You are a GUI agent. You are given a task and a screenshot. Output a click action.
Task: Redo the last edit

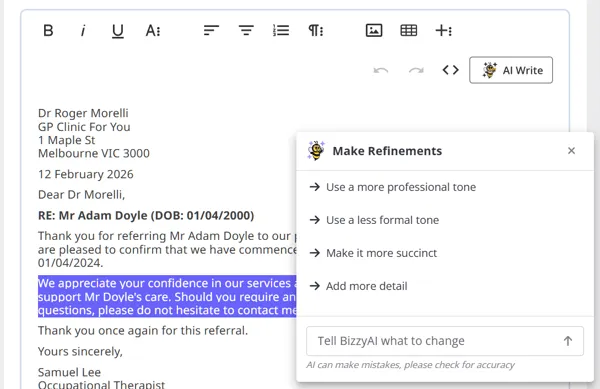point(416,70)
